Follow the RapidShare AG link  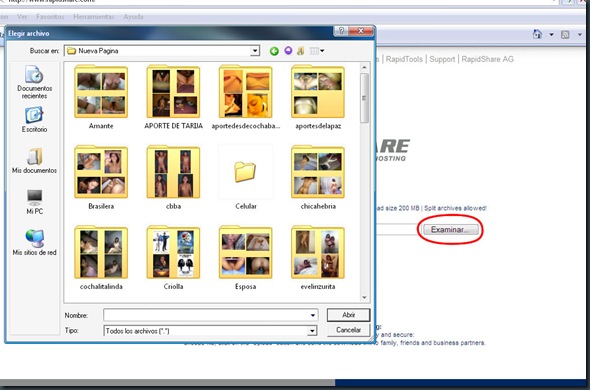(x=487, y=59)
